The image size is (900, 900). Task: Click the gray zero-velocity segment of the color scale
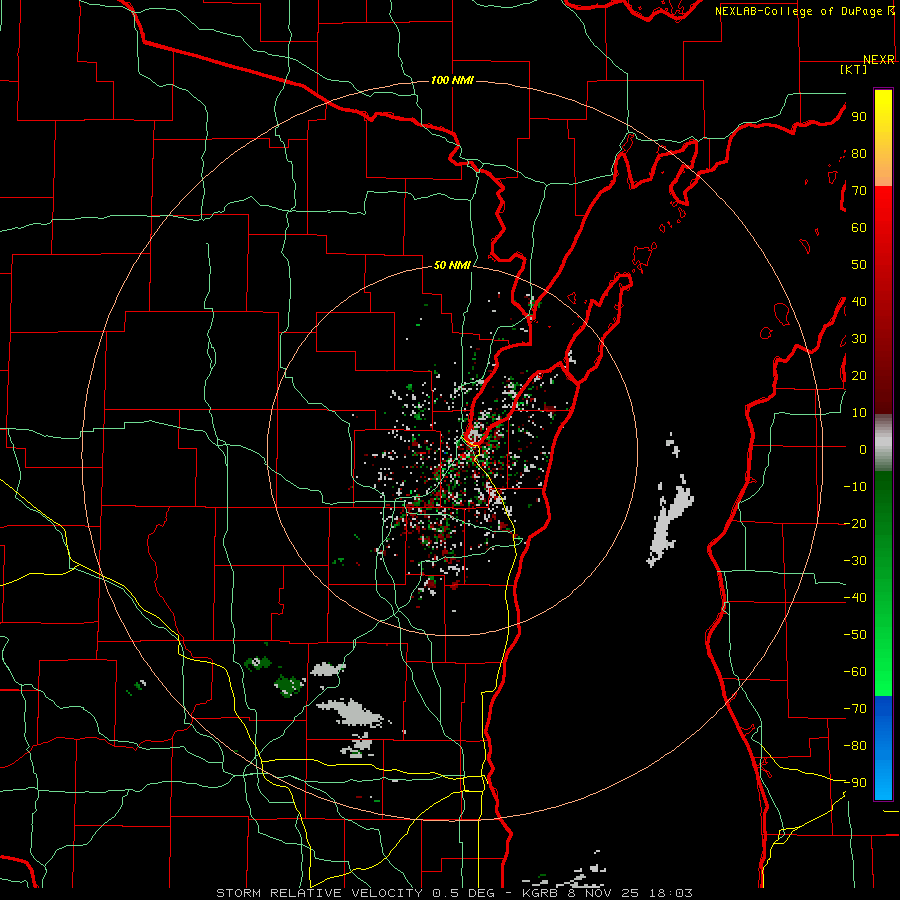point(883,443)
